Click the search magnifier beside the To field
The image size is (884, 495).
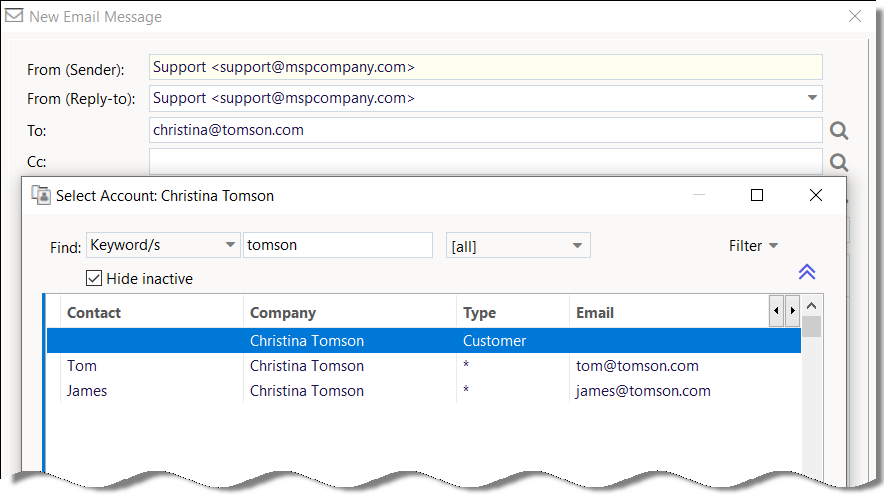tap(839, 130)
